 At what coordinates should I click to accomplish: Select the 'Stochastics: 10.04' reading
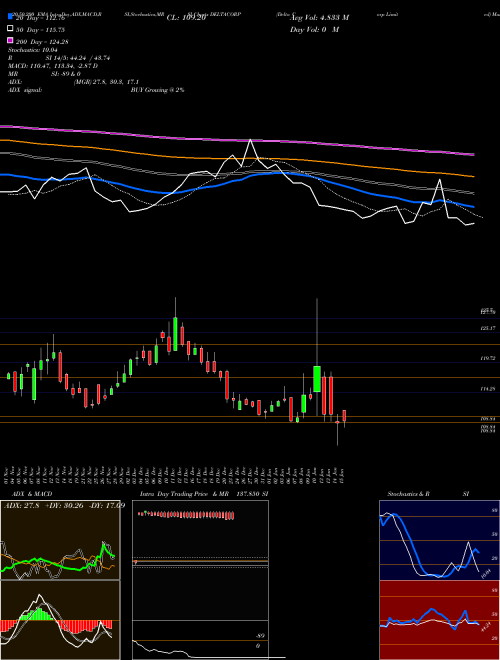[33, 50]
